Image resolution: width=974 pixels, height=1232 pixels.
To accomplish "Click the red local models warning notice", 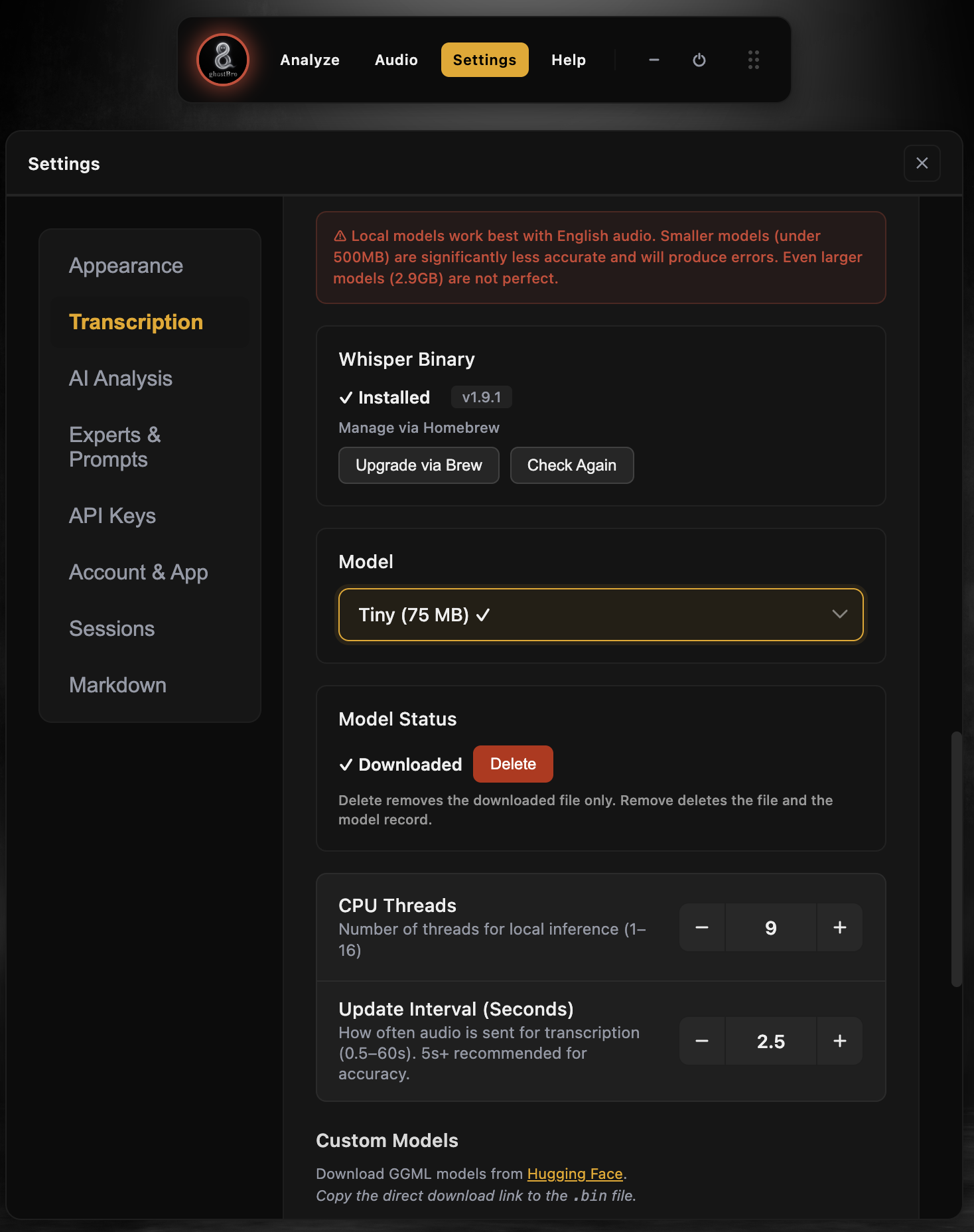I will (x=601, y=258).
